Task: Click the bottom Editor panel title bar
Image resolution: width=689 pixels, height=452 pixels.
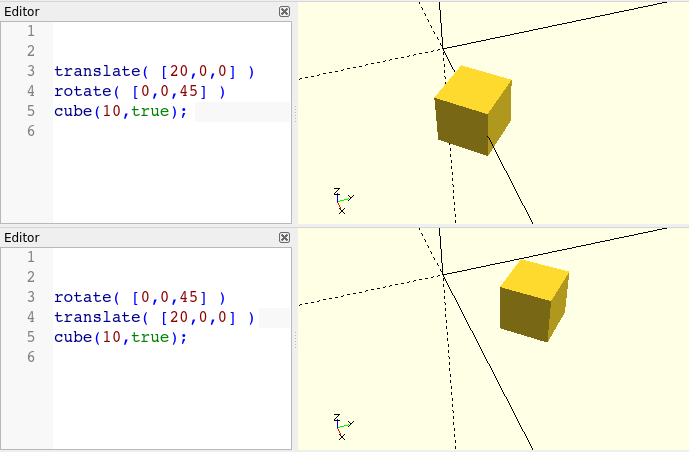Action: 140,237
